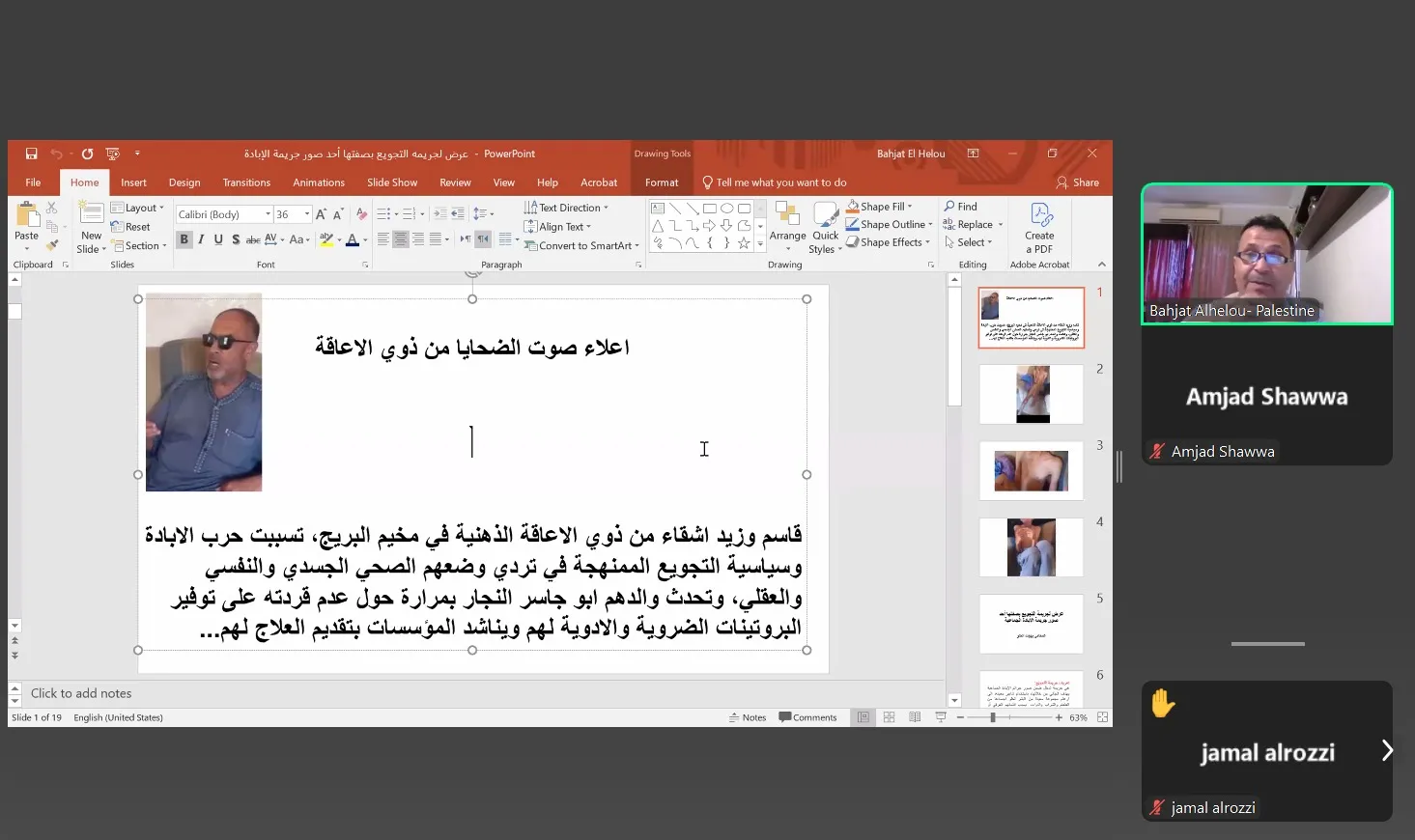Open the Transitions ribbon tab
Screen dimensions: 1415x840
coord(246,182)
